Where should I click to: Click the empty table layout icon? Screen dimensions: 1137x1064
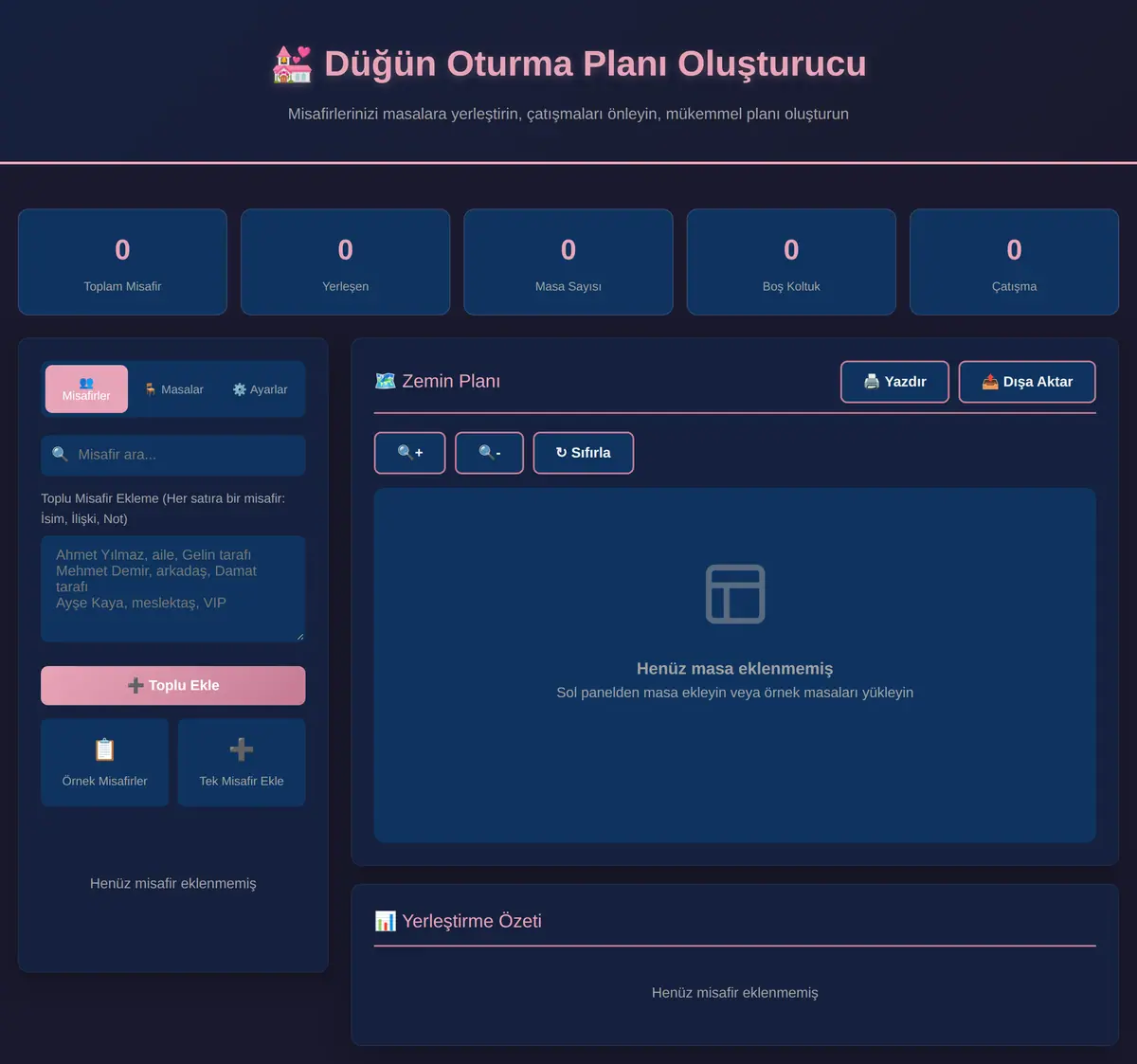click(x=735, y=594)
